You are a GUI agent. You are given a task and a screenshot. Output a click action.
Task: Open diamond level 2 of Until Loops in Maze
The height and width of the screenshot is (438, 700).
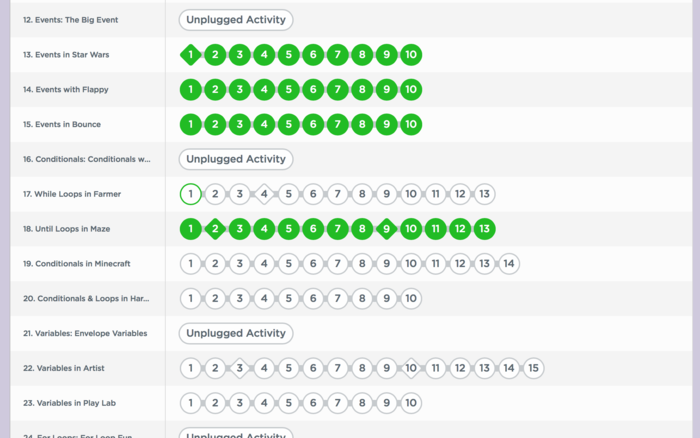(x=214, y=229)
